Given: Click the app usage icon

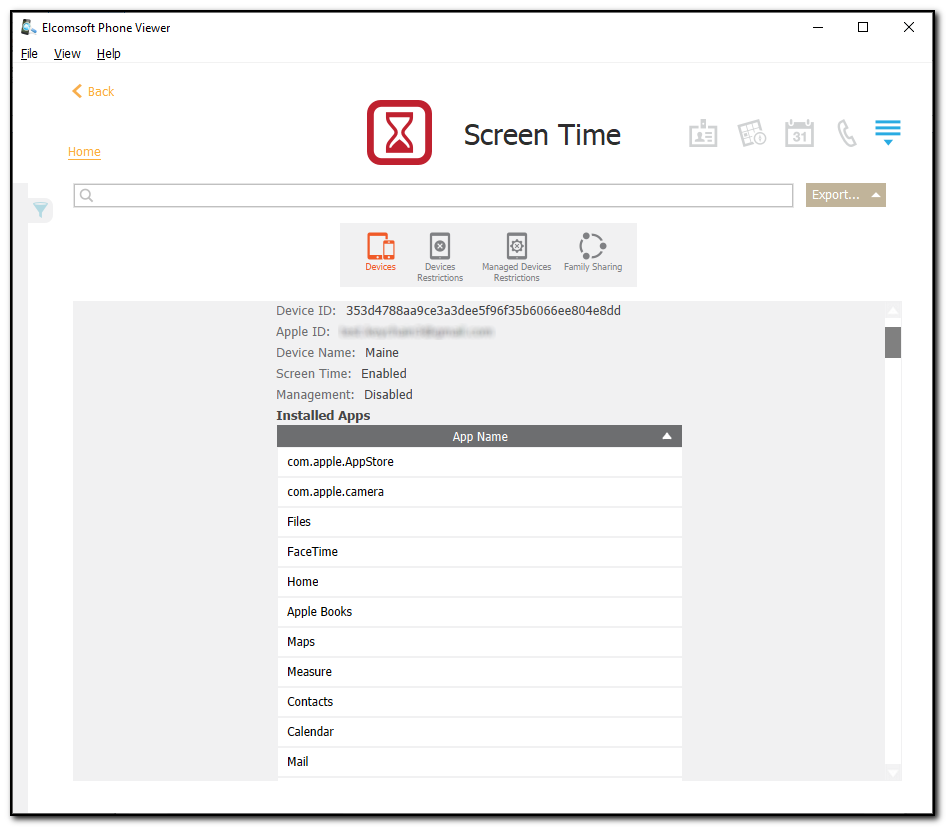Looking at the screenshot, I should [751, 132].
